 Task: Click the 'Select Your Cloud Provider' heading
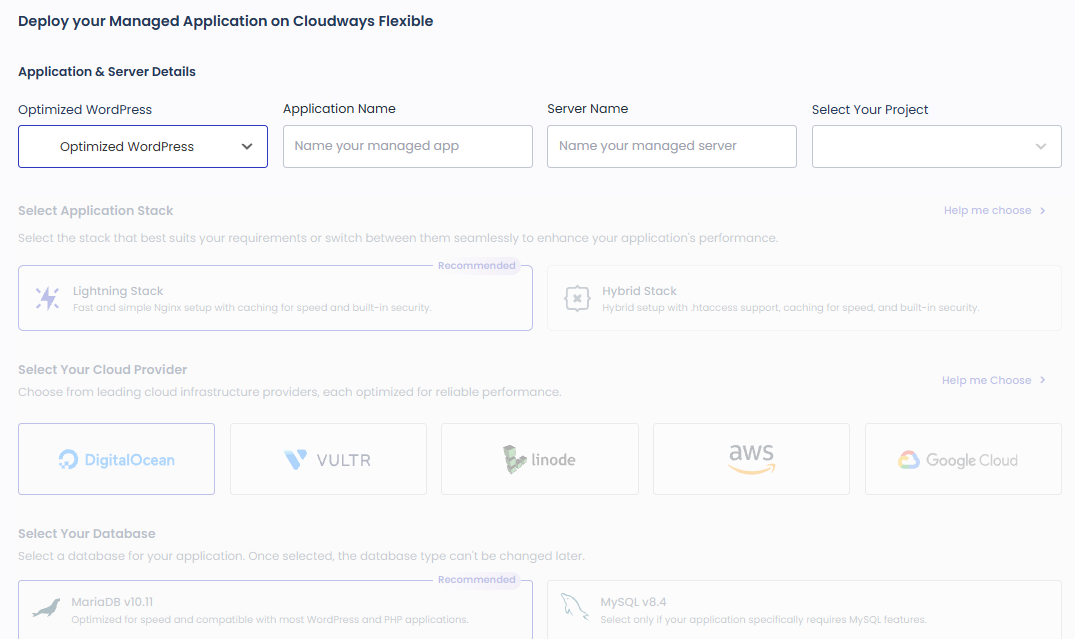(x=103, y=370)
